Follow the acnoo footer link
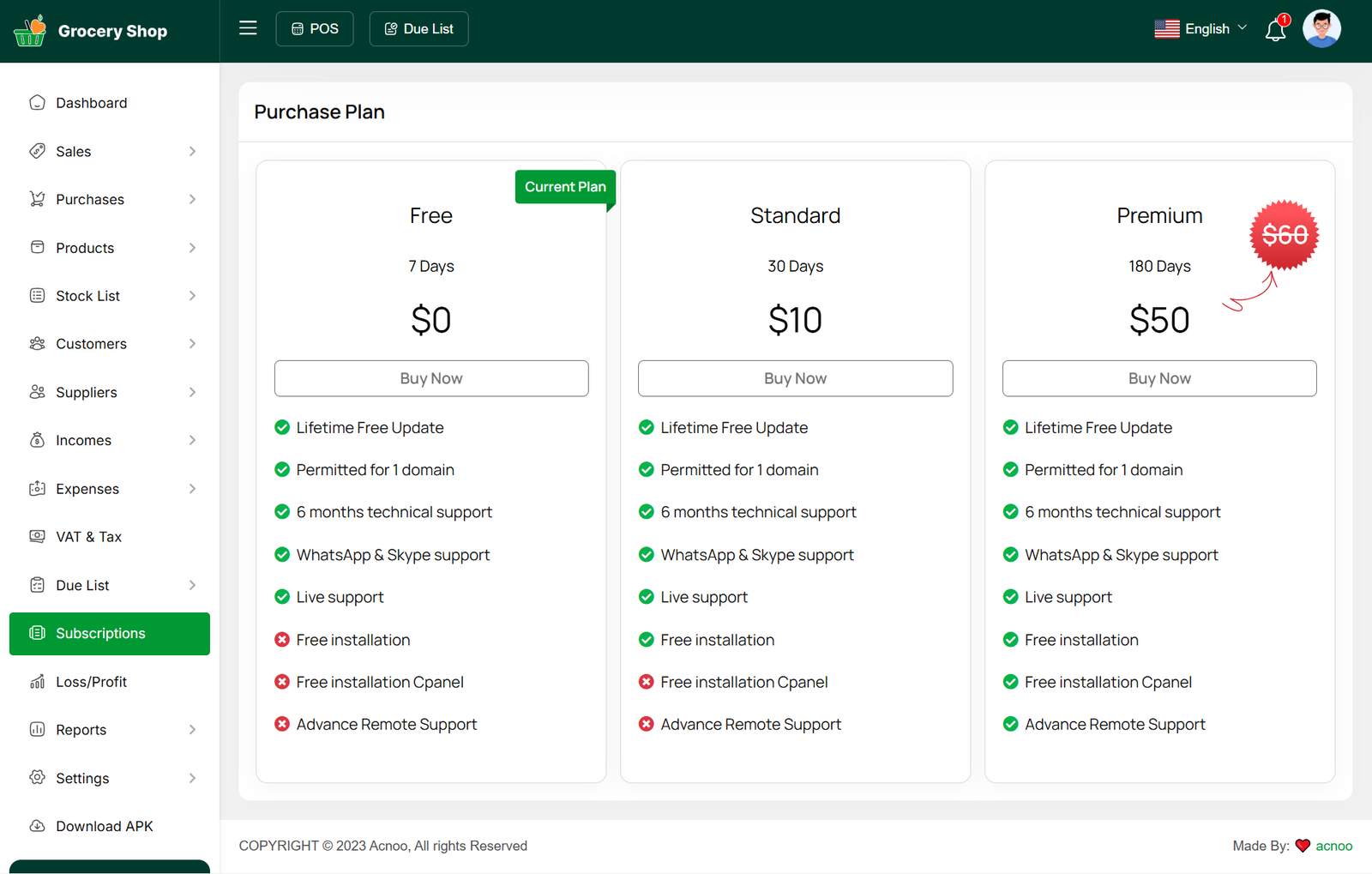This screenshot has width=1372, height=874. (x=1333, y=846)
